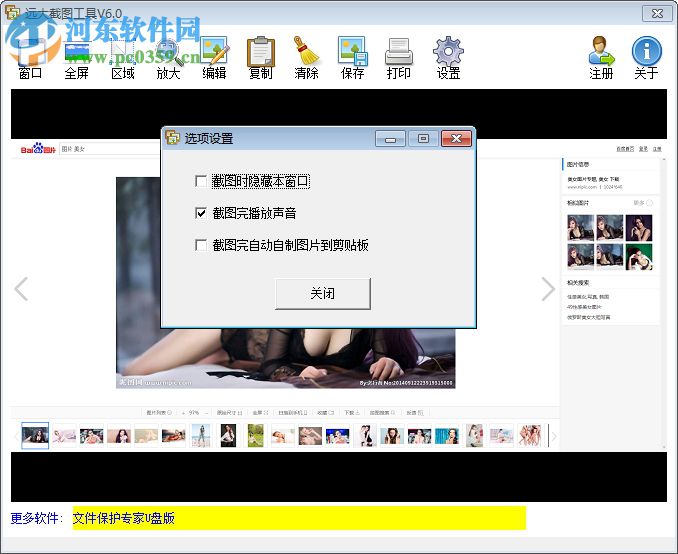This screenshot has width=678, height=554.
Task: Print the capture via the 打印 icon
Action: 399,58
